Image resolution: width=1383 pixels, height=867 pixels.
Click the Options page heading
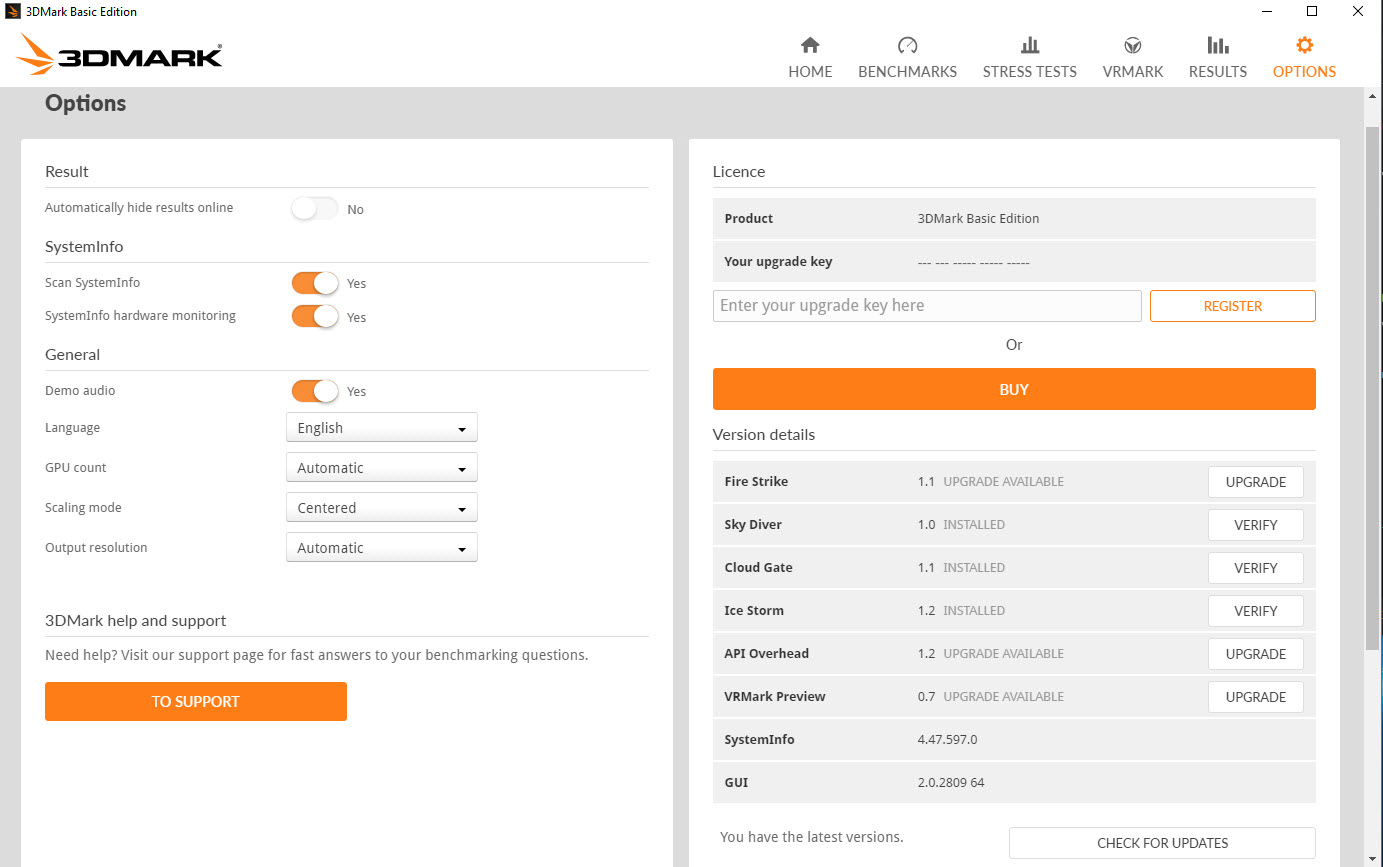86,103
